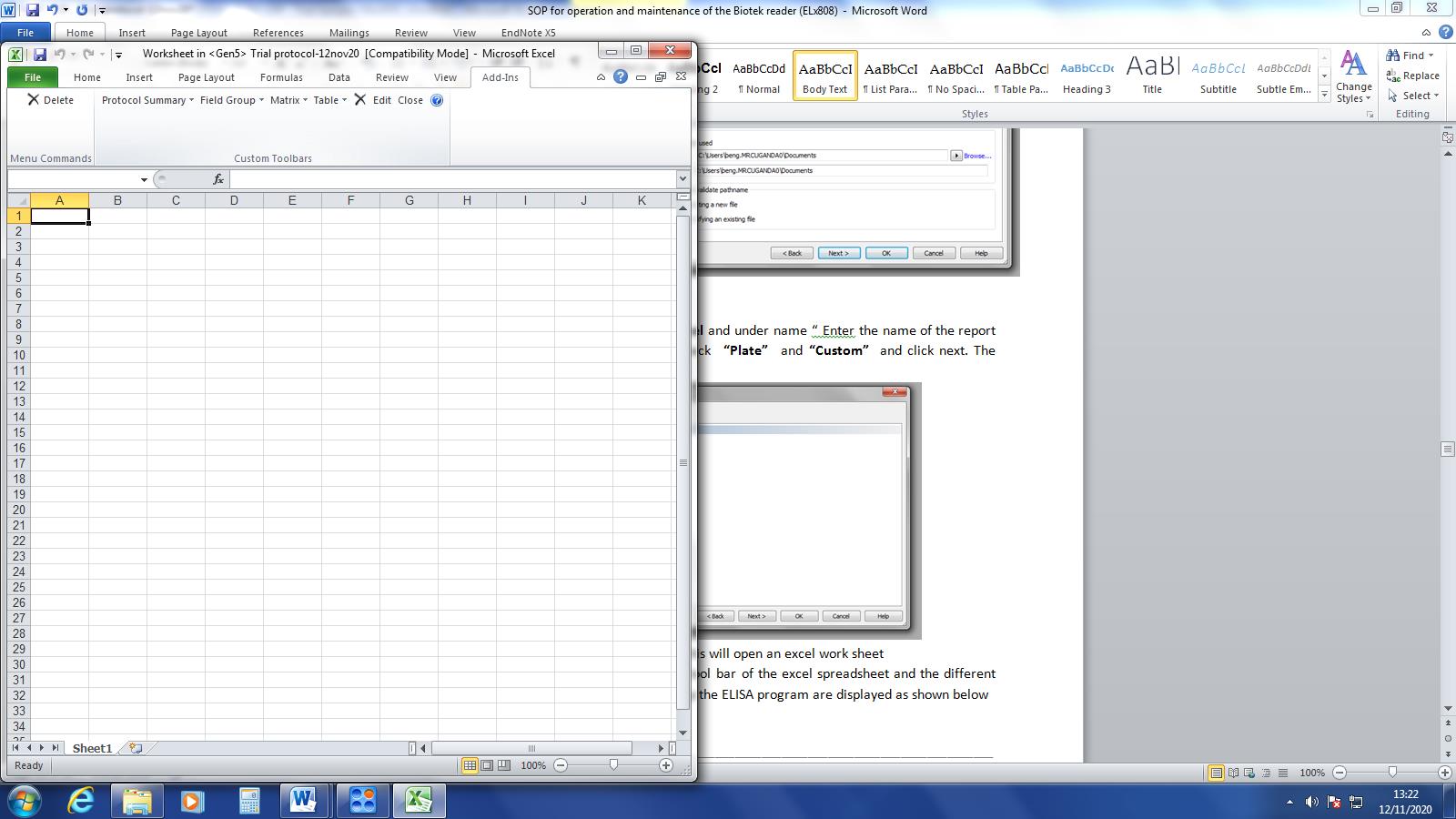The height and width of the screenshot is (819, 1456).
Task: Click Word zoom in plus button
Action: click(1445, 773)
